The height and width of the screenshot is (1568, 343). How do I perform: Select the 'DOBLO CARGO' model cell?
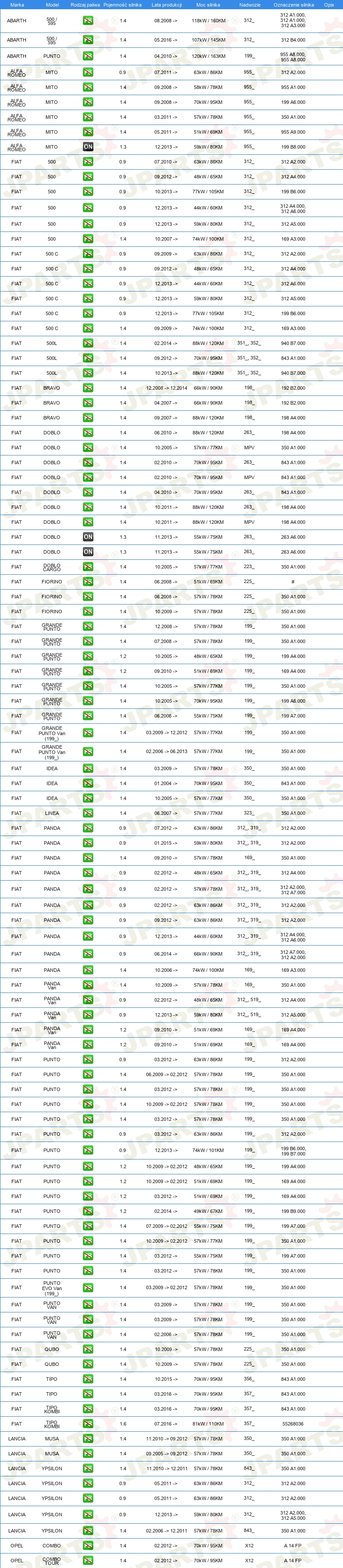pyautogui.click(x=52, y=567)
